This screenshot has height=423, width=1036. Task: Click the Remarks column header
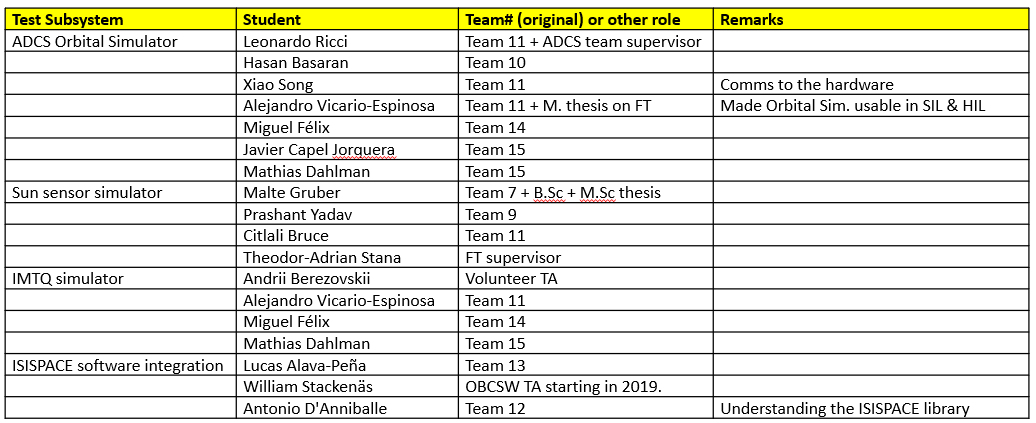coord(752,19)
